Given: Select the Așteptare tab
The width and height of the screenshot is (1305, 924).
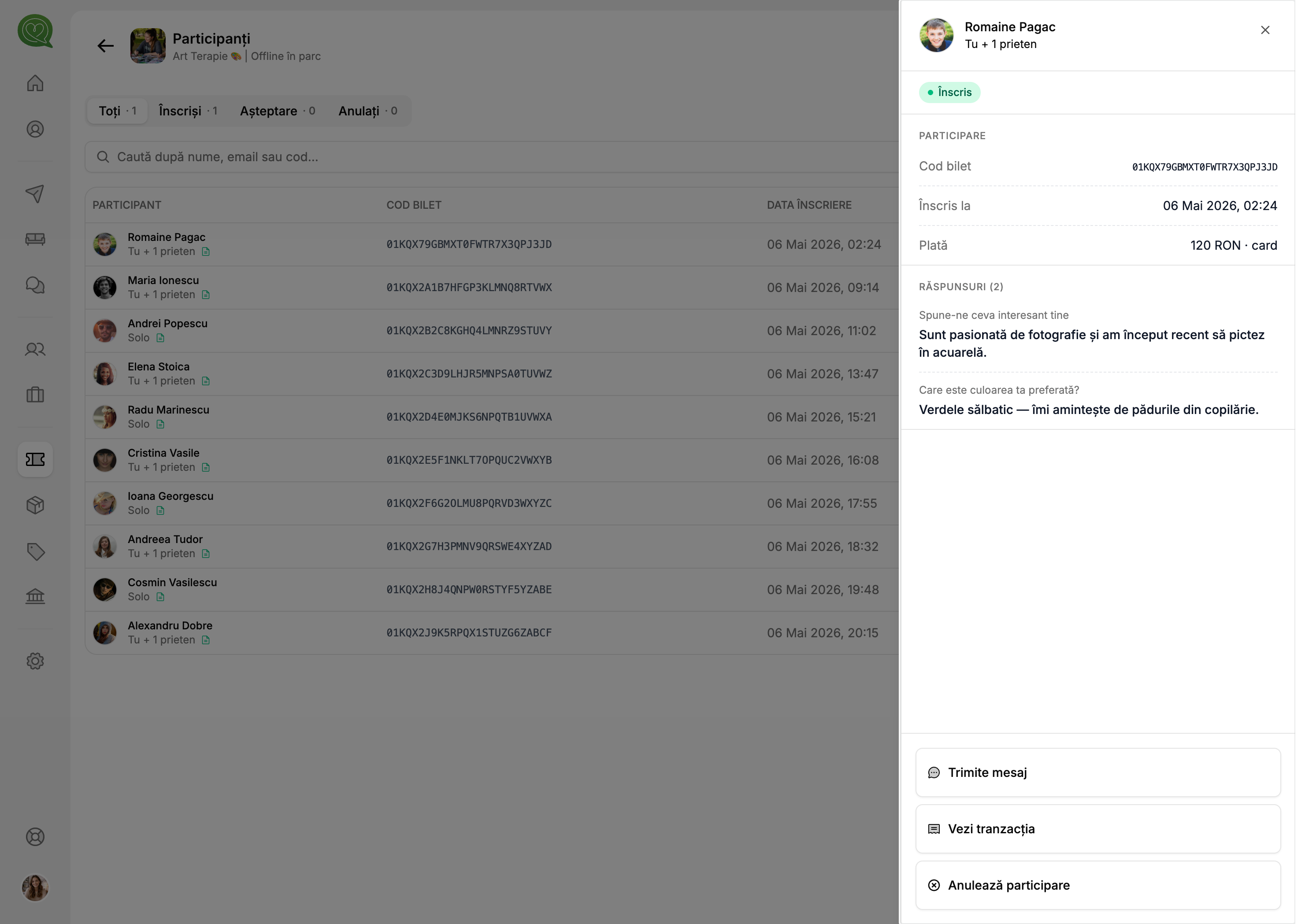Looking at the screenshot, I should 278,111.
